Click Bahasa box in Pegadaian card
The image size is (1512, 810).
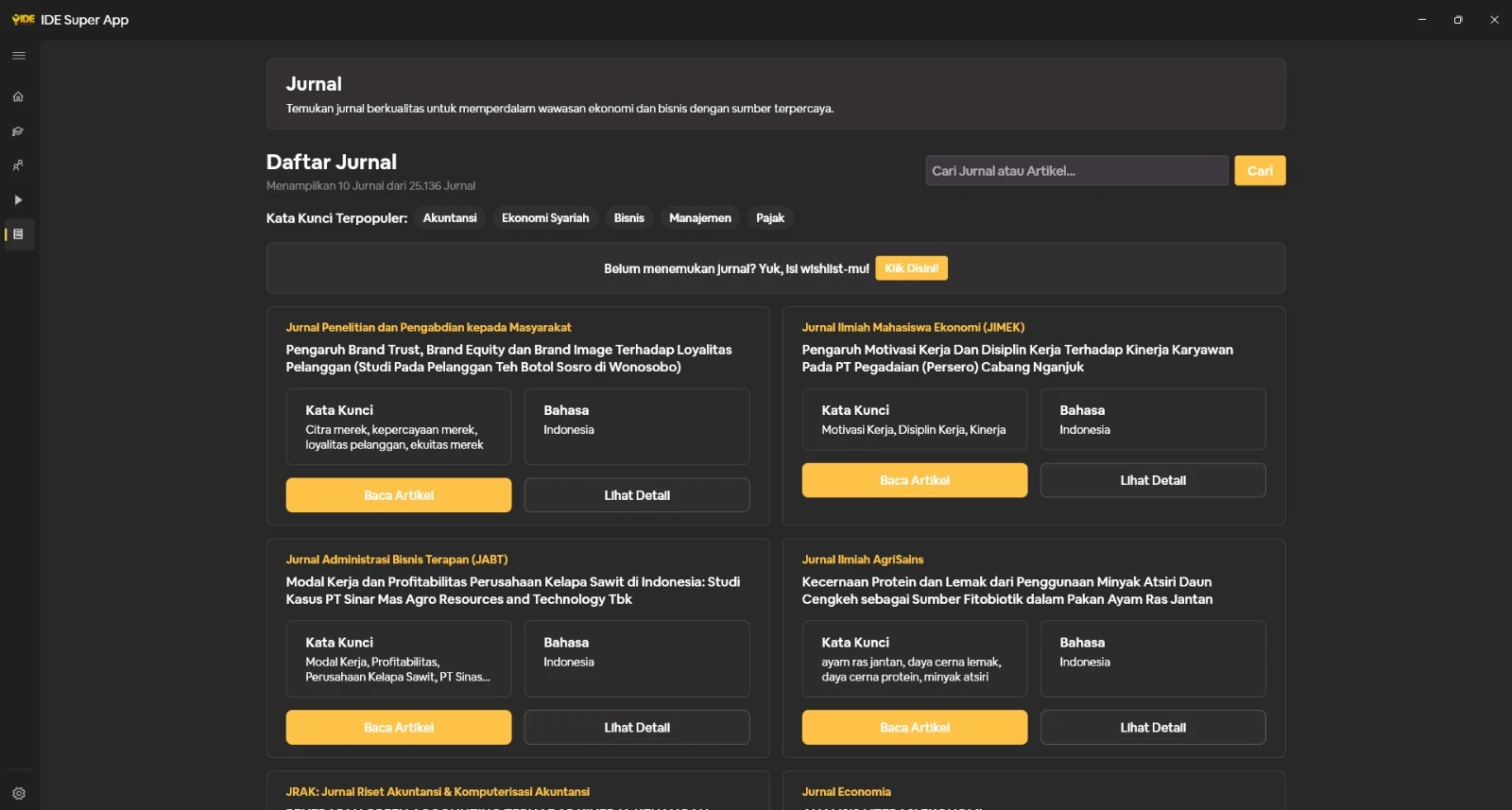[x=1153, y=419]
